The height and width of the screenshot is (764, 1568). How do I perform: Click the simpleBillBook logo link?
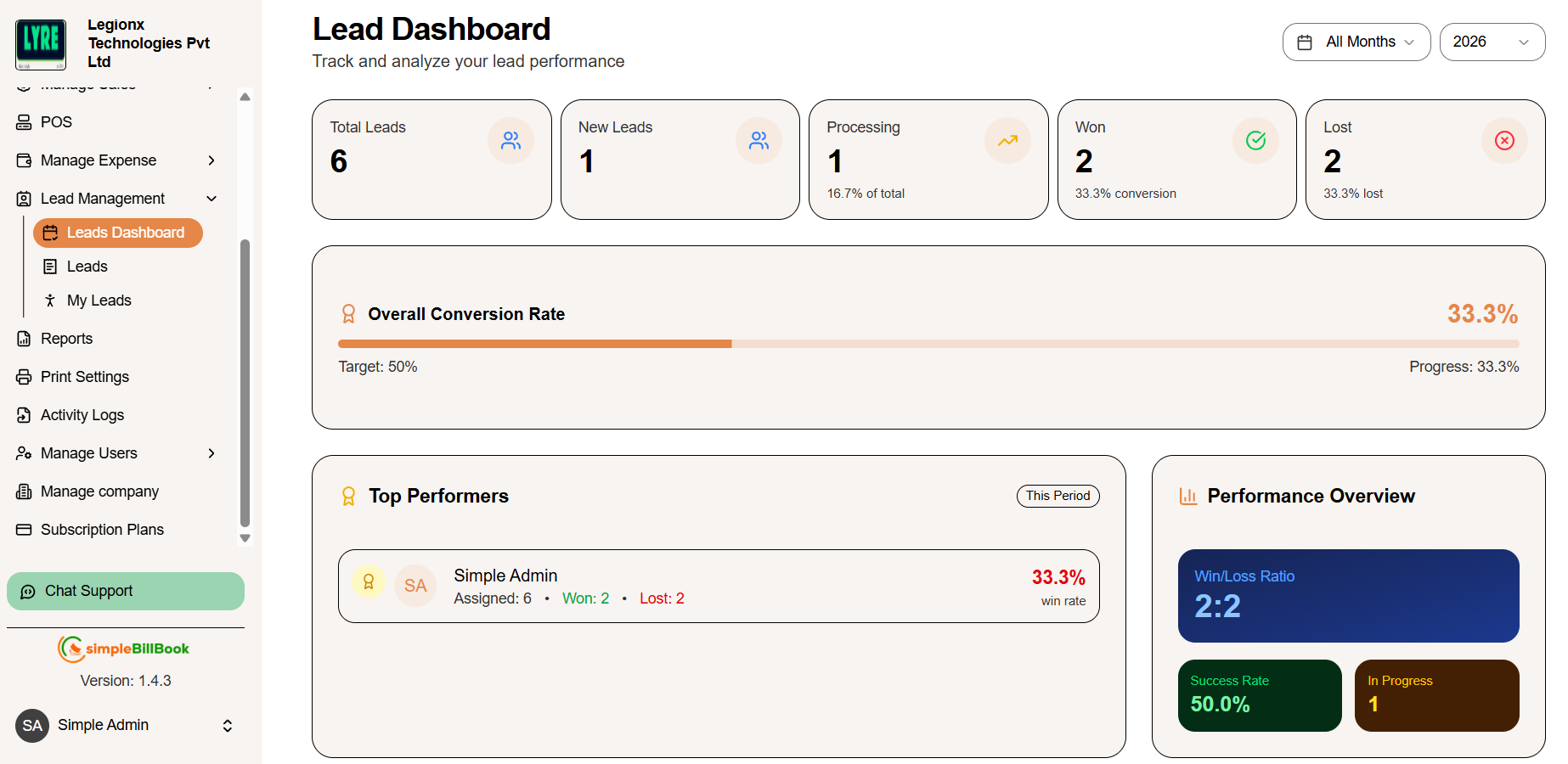point(124,649)
